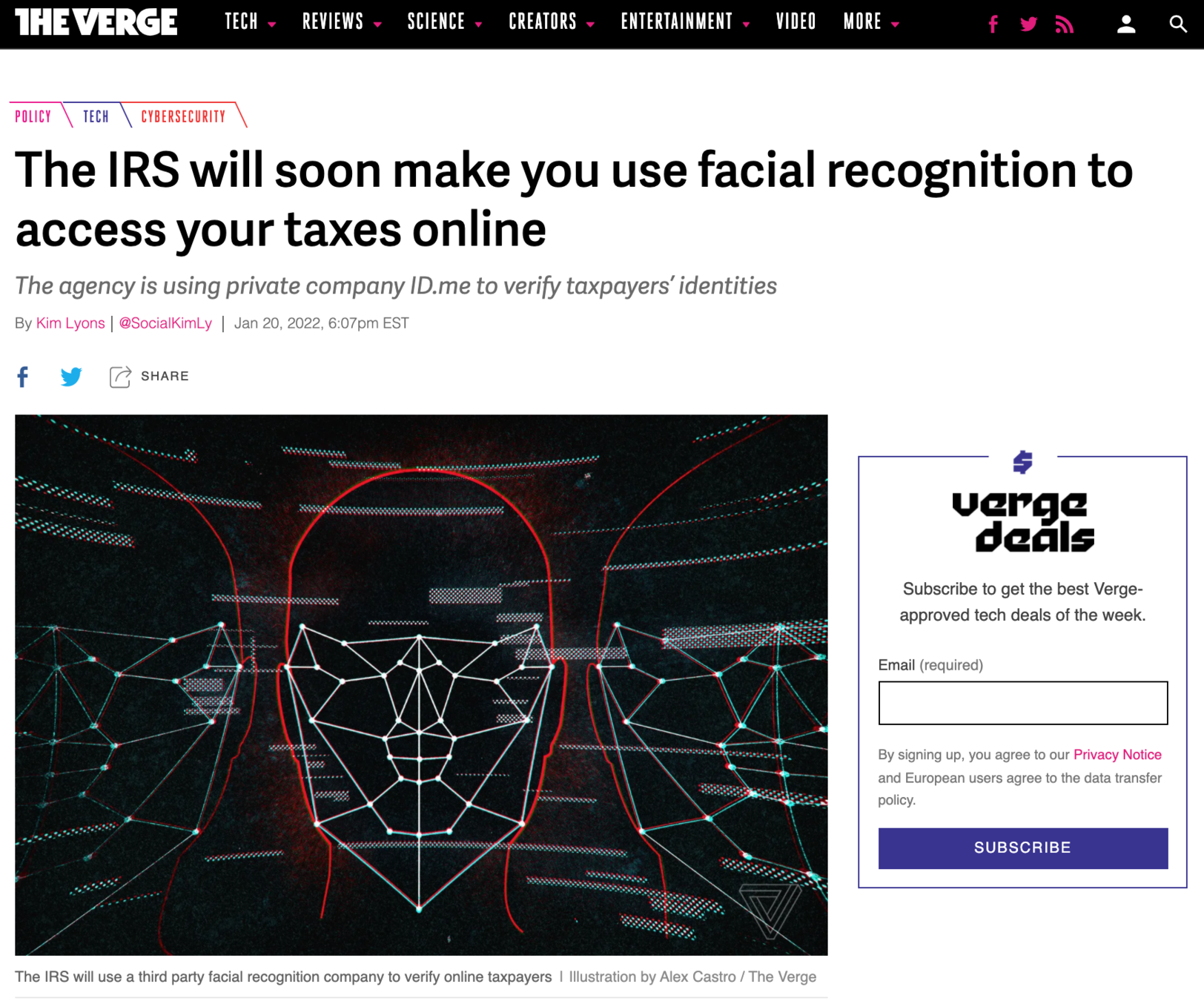The image size is (1204, 1001).
Task: Click the SUBSCRIBE button
Action: (1023, 848)
